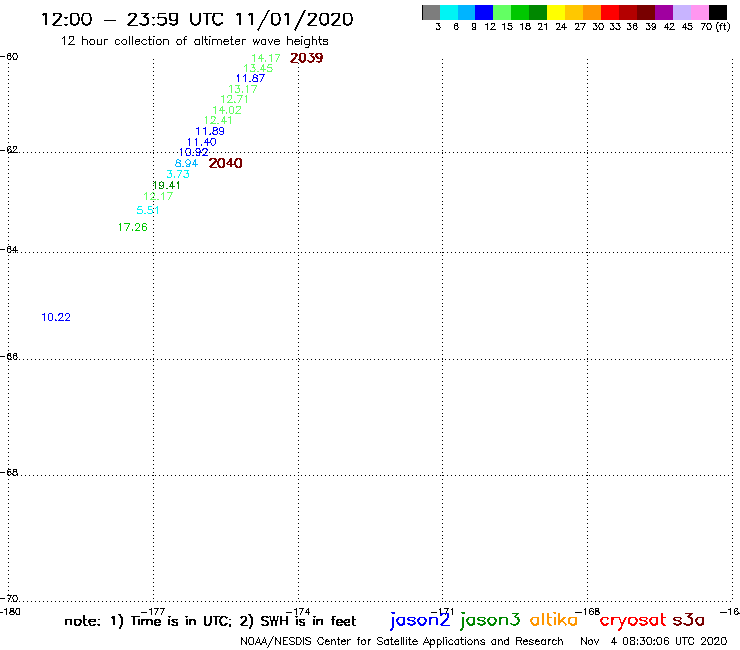Viewport: 740px width, 650px height.
Task: Select the isolated blue value 10.22
Action: [56, 317]
